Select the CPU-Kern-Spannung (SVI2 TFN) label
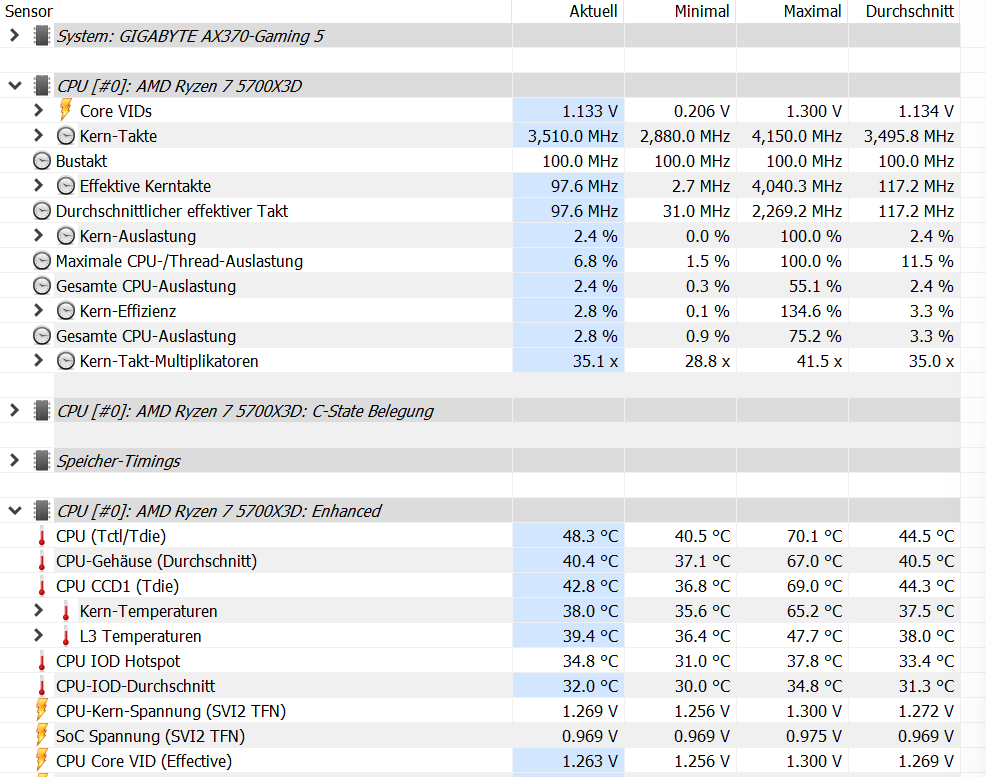 tap(171, 711)
